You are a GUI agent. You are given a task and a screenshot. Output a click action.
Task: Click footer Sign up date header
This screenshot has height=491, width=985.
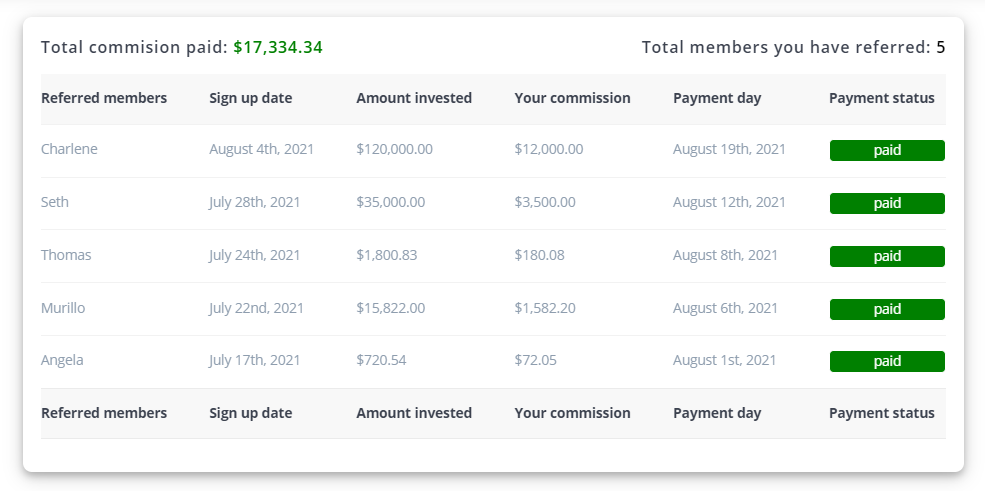coord(251,413)
